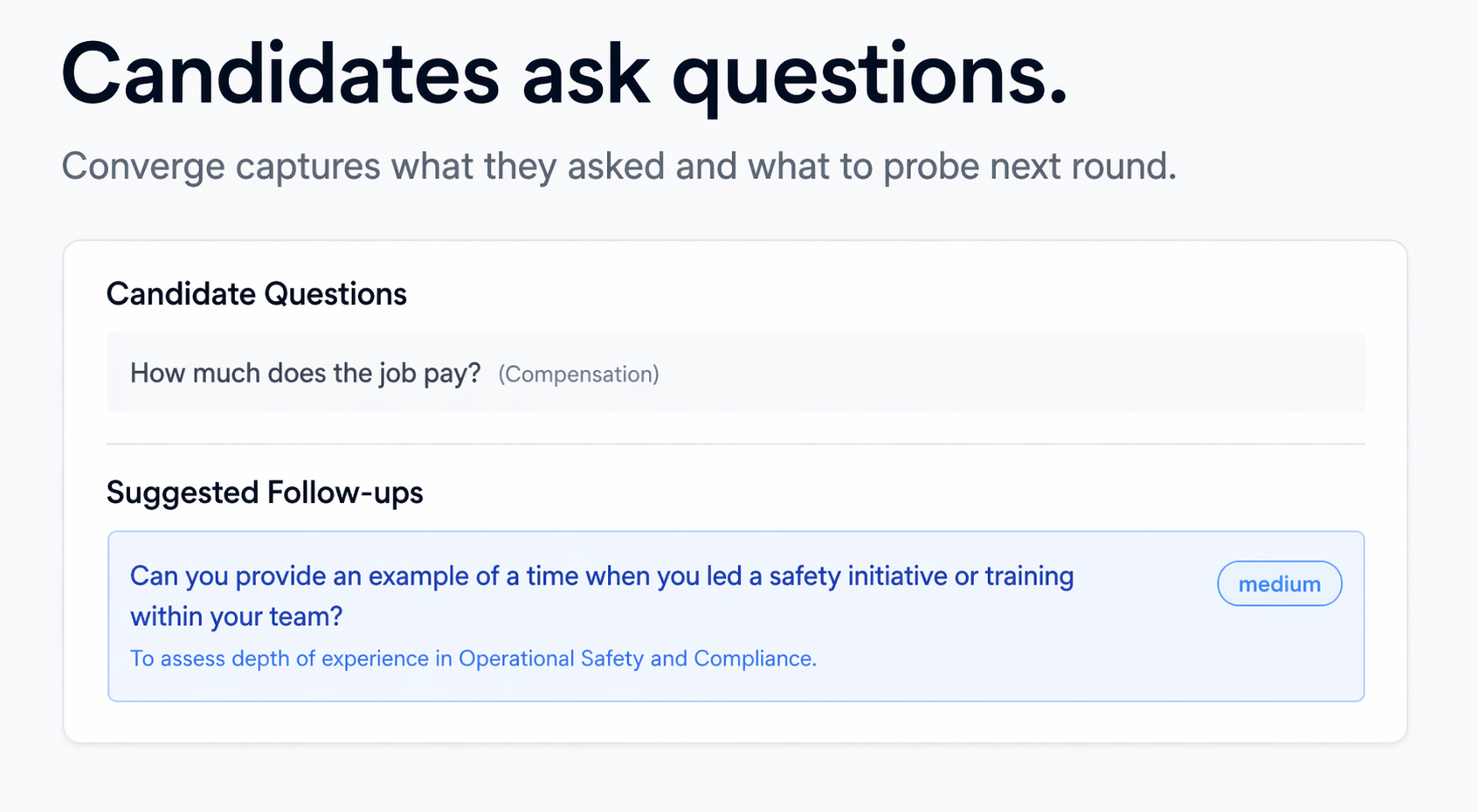Screen dimensions: 1478x812
Task: Click the word "Converge" in the subtitle
Action: pyautogui.click(x=142, y=166)
